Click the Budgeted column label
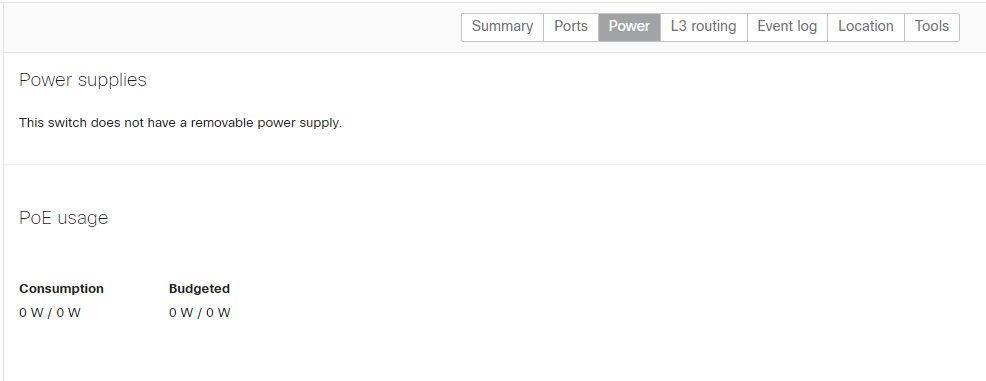Viewport: 986px width, 381px height. coord(199,289)
